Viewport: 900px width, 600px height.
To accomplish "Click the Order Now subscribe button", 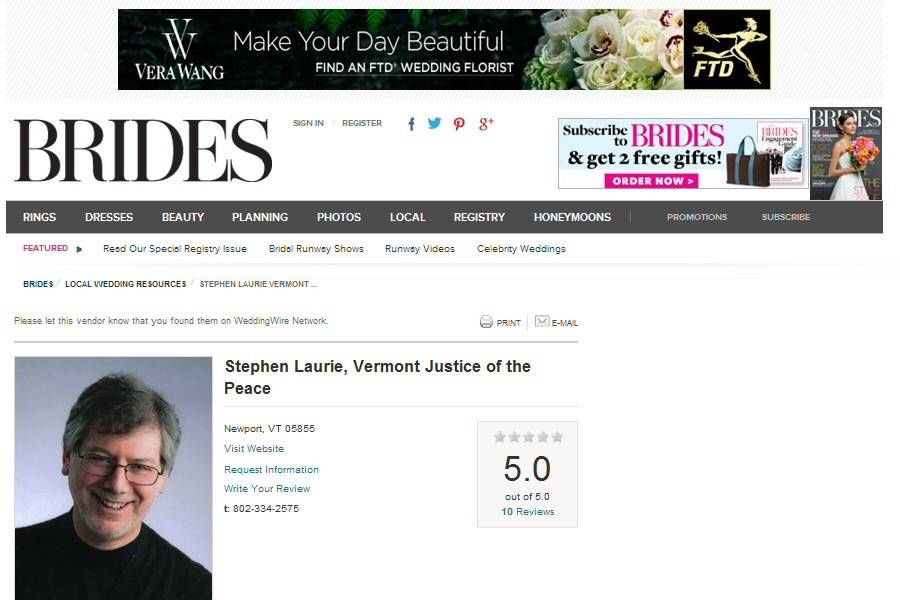I will [x=651, y=181].
